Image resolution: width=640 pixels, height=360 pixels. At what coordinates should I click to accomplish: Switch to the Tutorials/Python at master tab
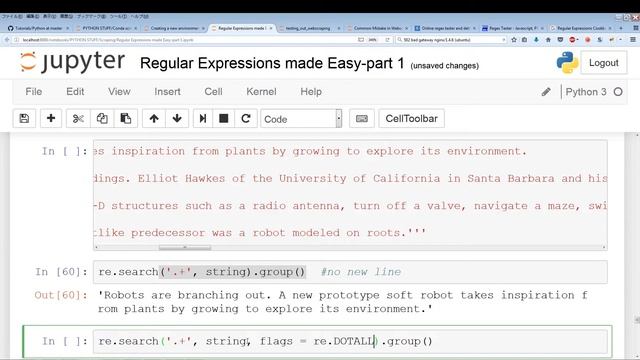click(x=38, y=28)
